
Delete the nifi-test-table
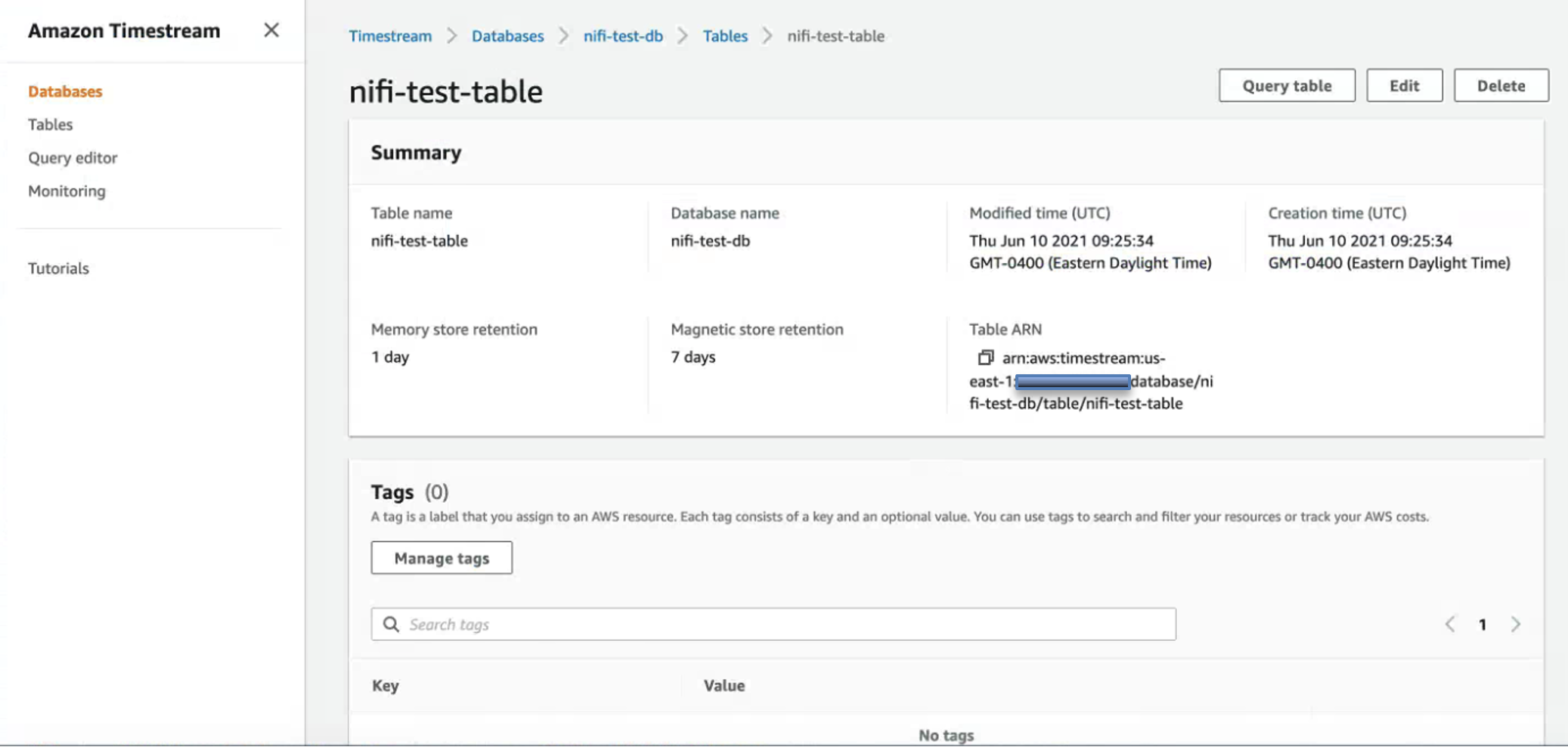pyautogui.click(x=1500, y=85)
